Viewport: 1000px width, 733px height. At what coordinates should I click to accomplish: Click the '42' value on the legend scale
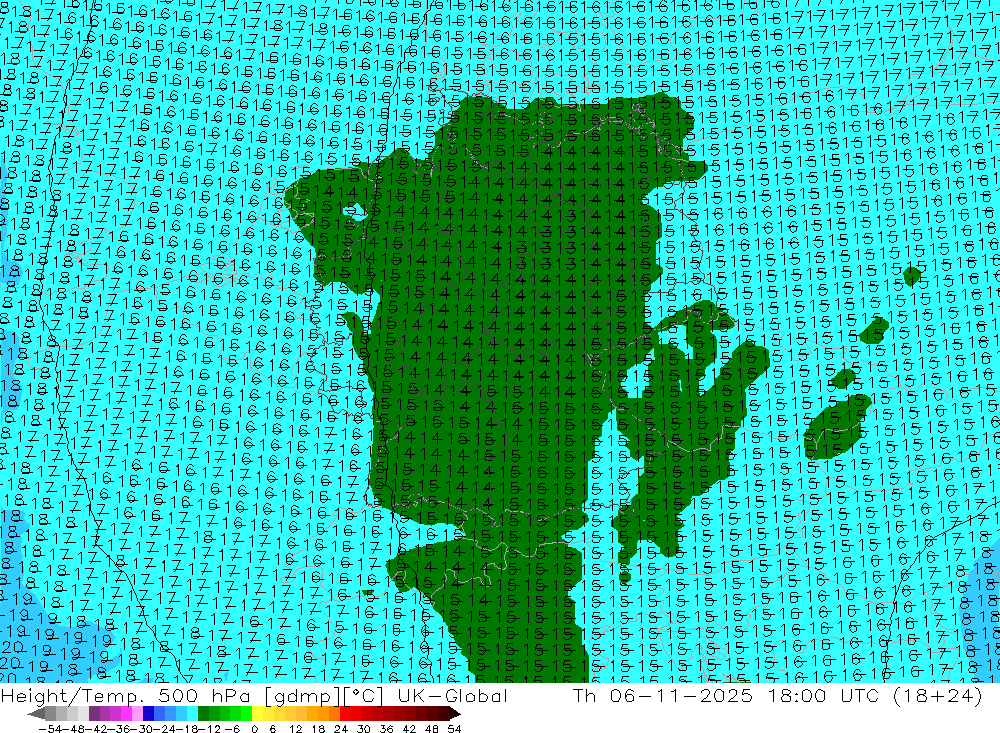pyautogui.click(x=409, y=729)
